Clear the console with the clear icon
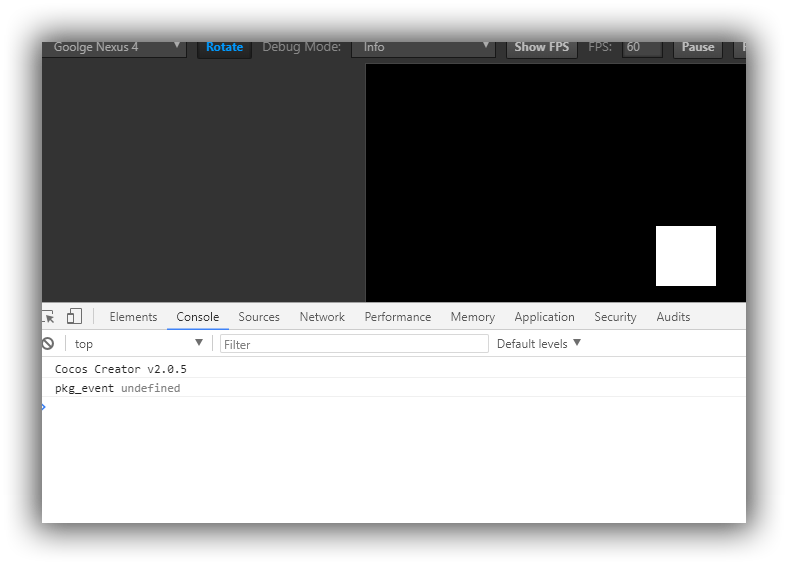The width and height of the screenshot is (788, 565). [48, 344]
